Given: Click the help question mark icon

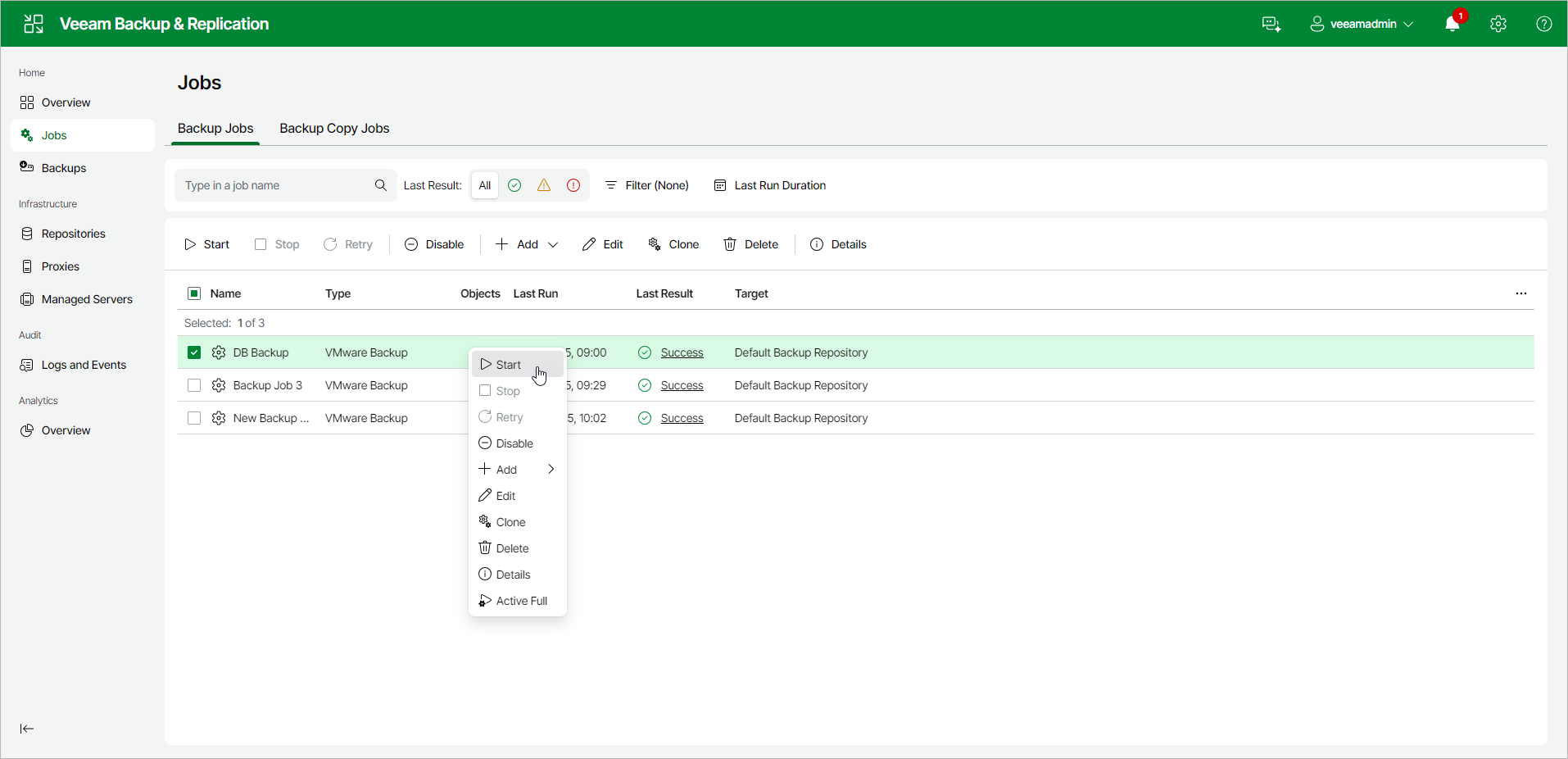Looking at the screenshot, I should 1544,24.
